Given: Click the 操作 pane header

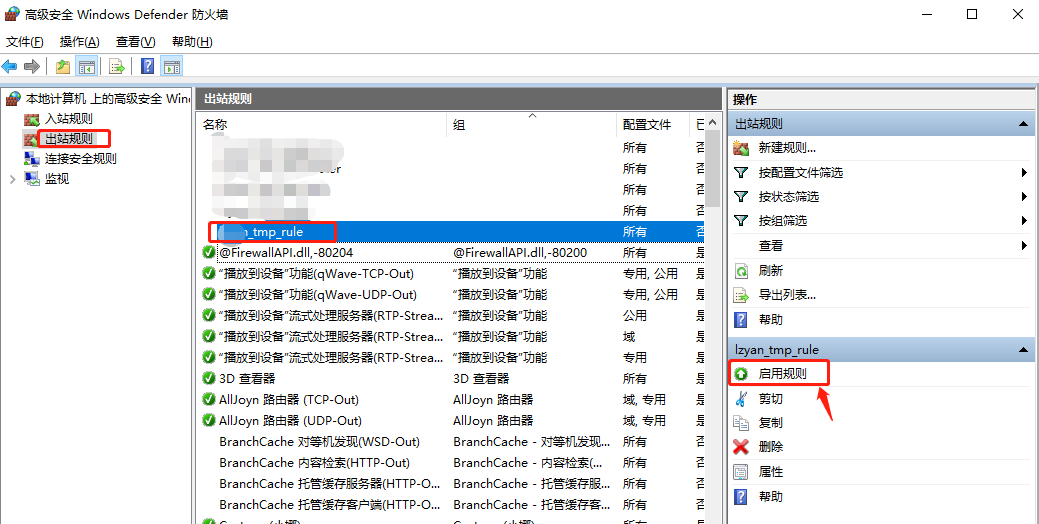Looking at the screenshot, I should [881, 99].
